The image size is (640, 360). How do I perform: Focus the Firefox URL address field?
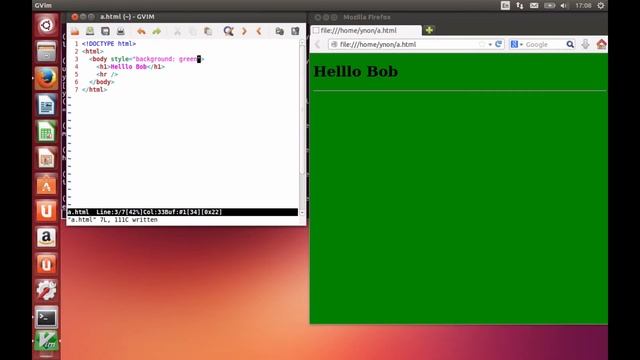pyautogui.click(x=408, y=44)
